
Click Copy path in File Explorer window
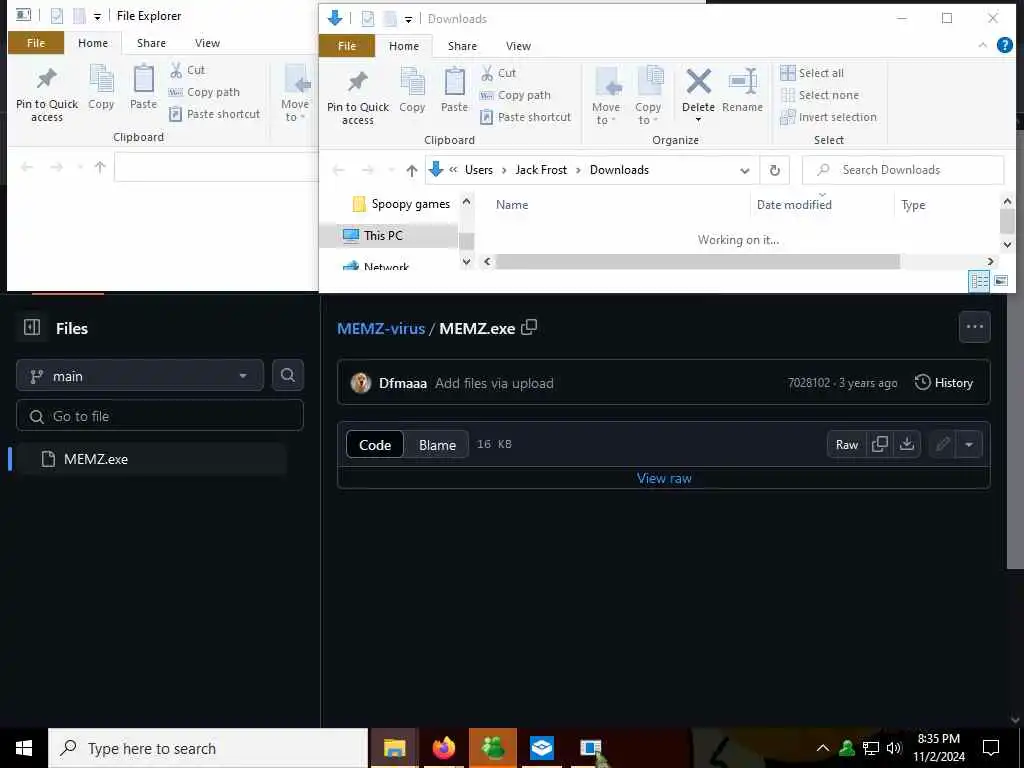tap(204, 92)
